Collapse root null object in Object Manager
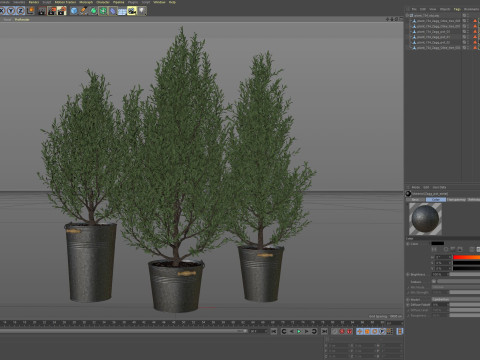This screenshot has width=480, height=360. [x=407, y=15]
